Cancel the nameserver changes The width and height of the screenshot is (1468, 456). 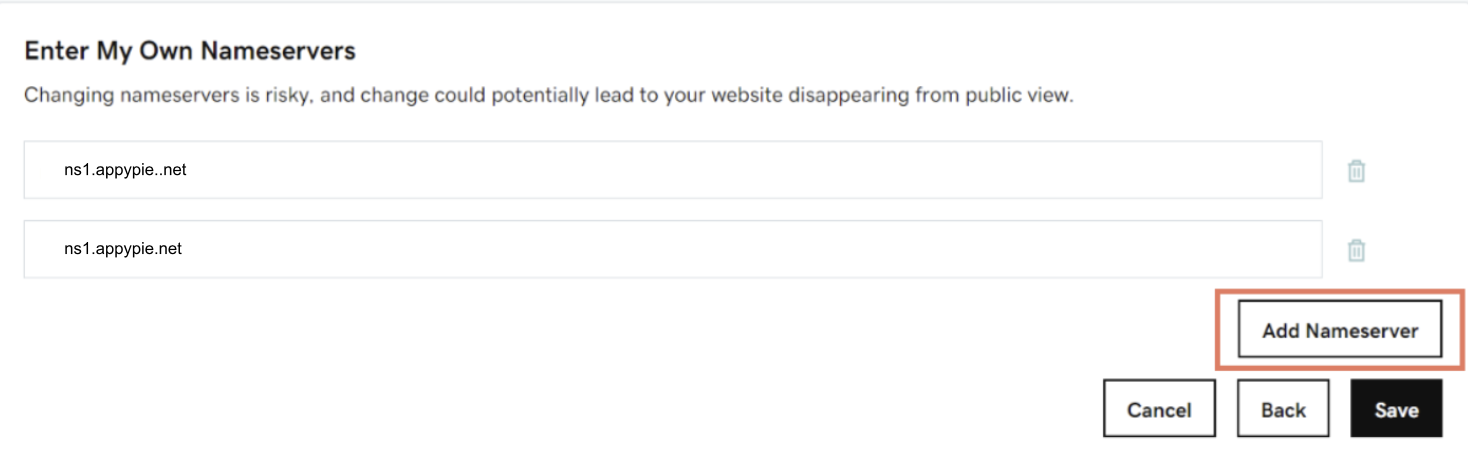[x=1159, y=409]
